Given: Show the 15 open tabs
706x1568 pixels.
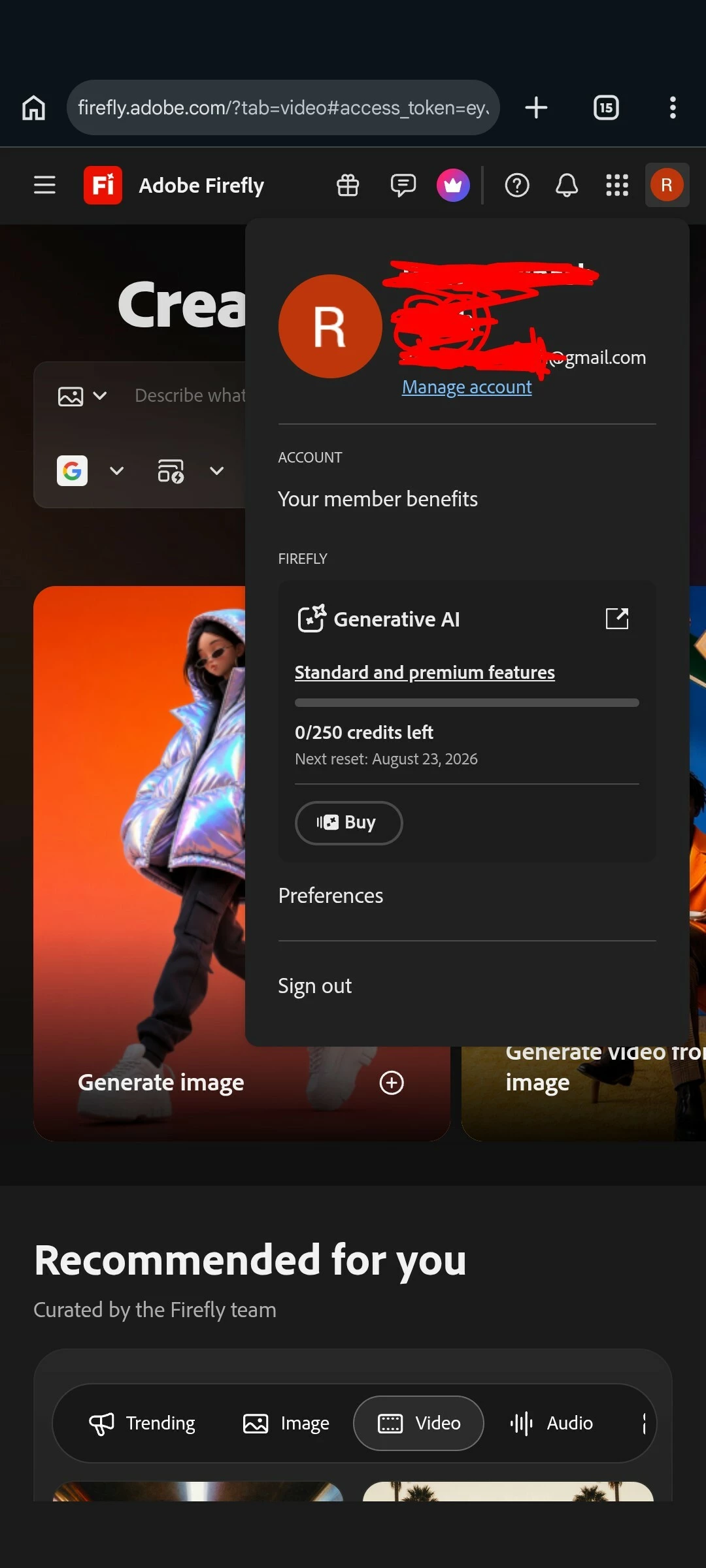Looking at the screenshot, I should click(606, 108).
